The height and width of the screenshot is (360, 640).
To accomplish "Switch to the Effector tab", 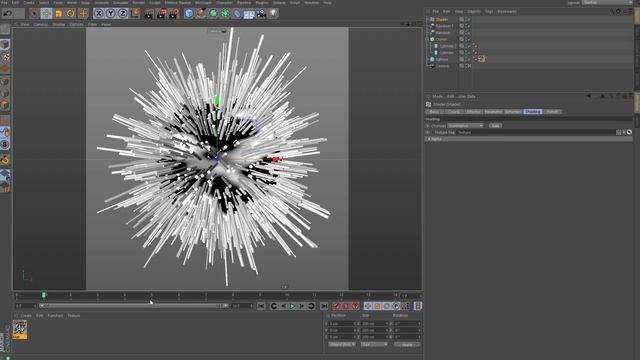I will pyautogui.click(x=473, y=111).
